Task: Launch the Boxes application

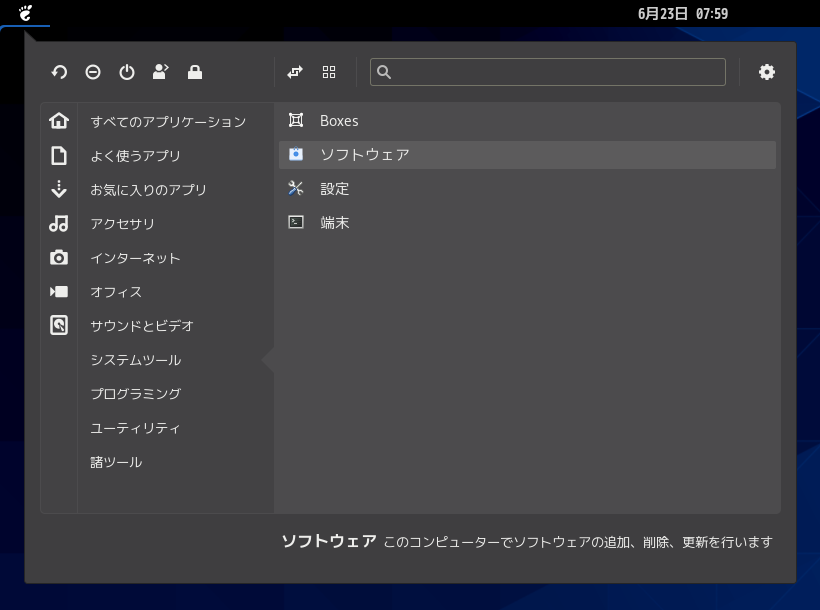Action: [x=527, y=121]
